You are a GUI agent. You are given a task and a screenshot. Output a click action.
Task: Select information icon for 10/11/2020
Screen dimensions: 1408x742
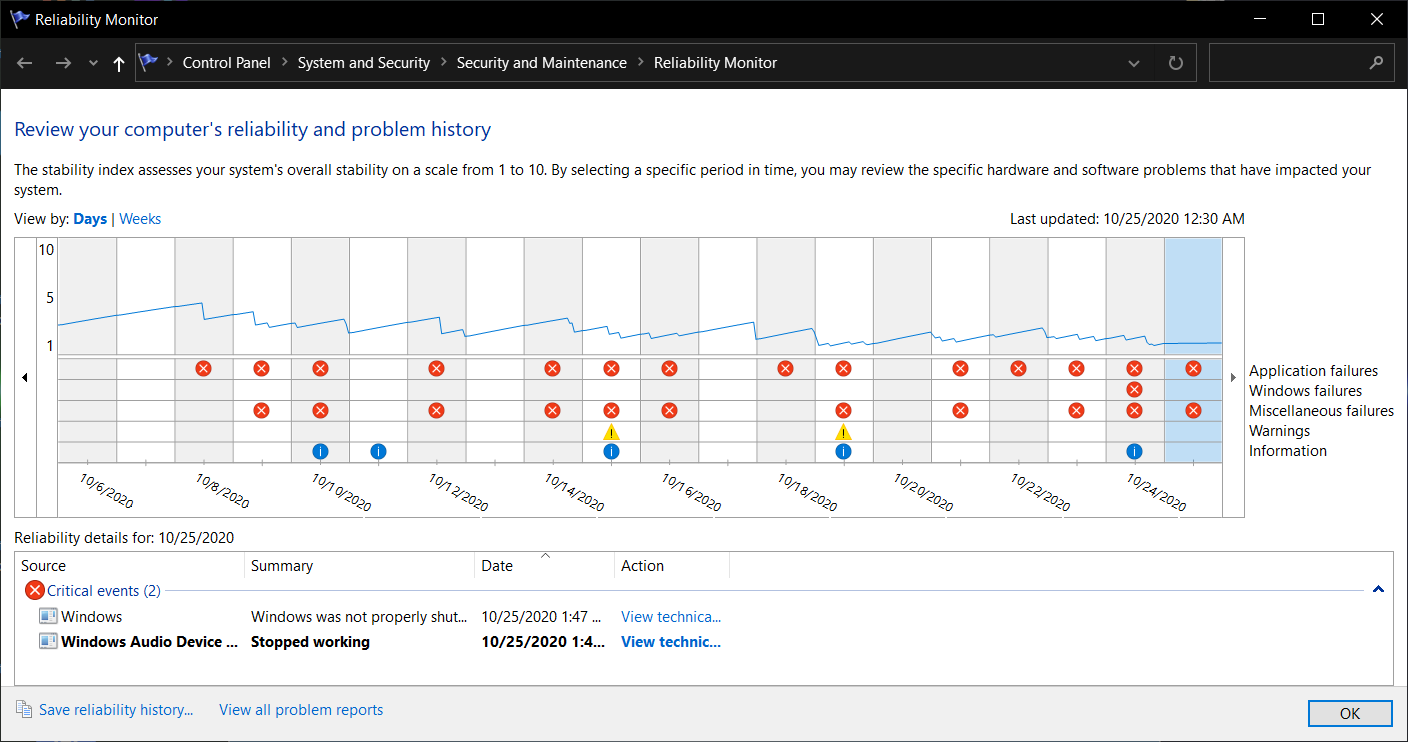pyautogui.click(x=378, y=451)
